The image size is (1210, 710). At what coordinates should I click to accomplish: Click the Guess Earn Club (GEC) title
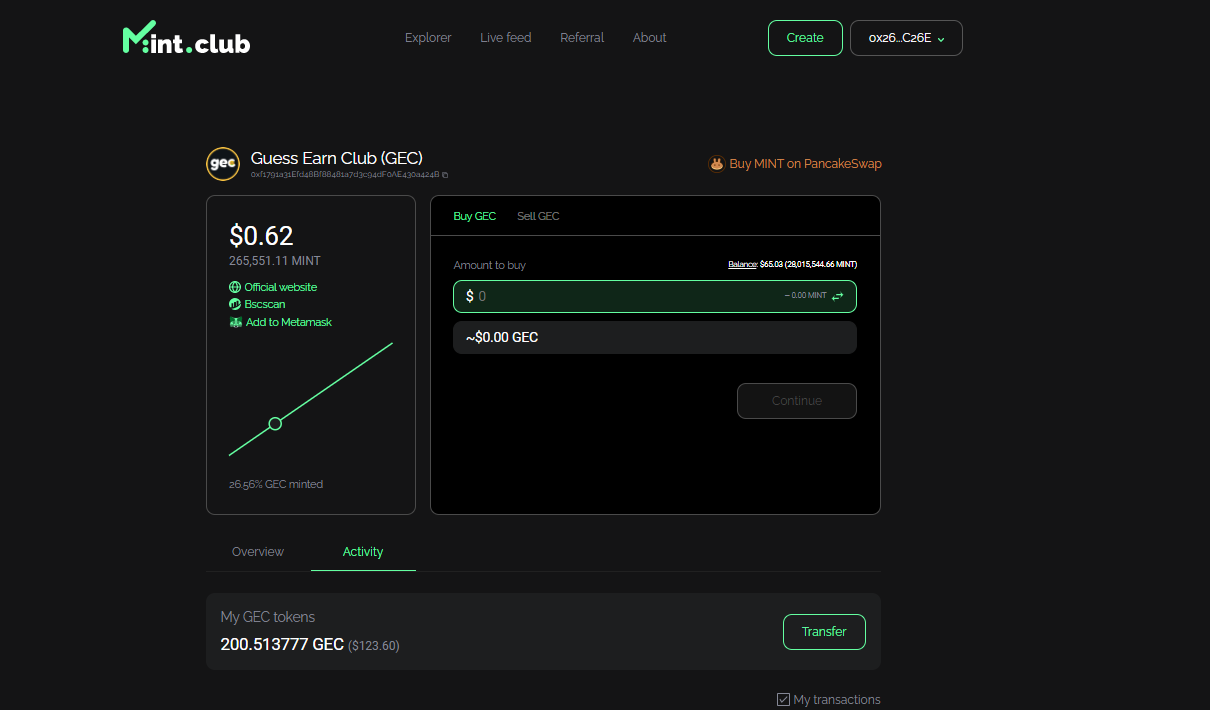337,158
